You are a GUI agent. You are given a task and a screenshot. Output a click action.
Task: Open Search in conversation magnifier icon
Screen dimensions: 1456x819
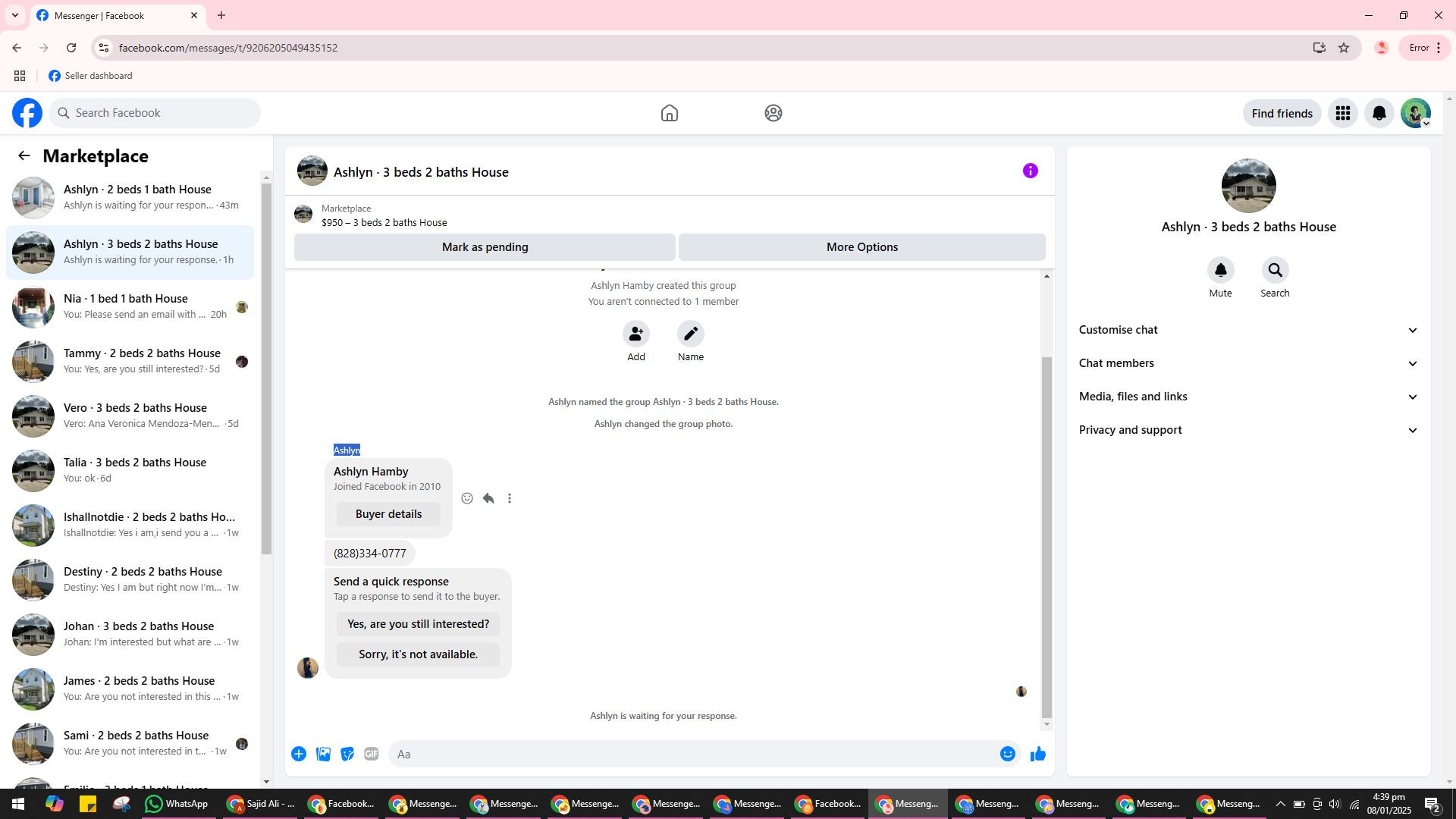coord(1275,271)
